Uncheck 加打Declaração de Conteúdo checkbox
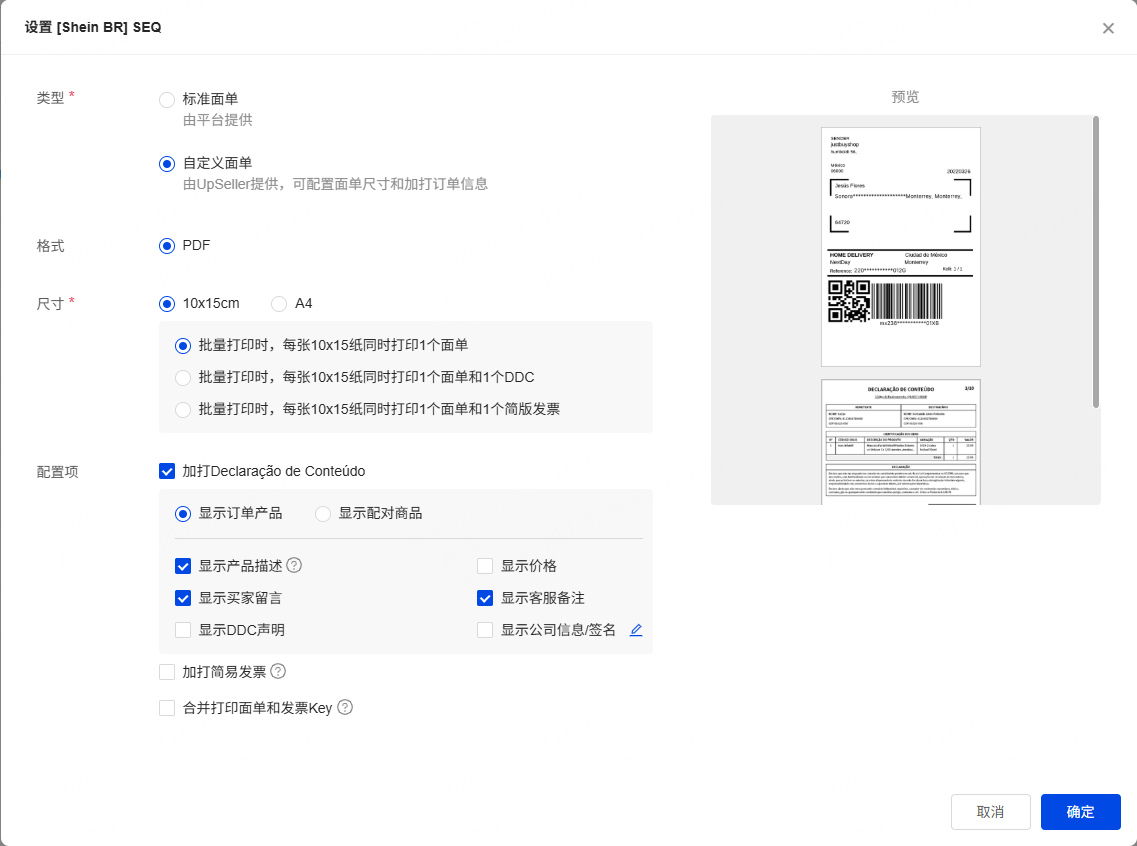The height and width of the screenshot is (846, 1137). [x=167, y=471]
